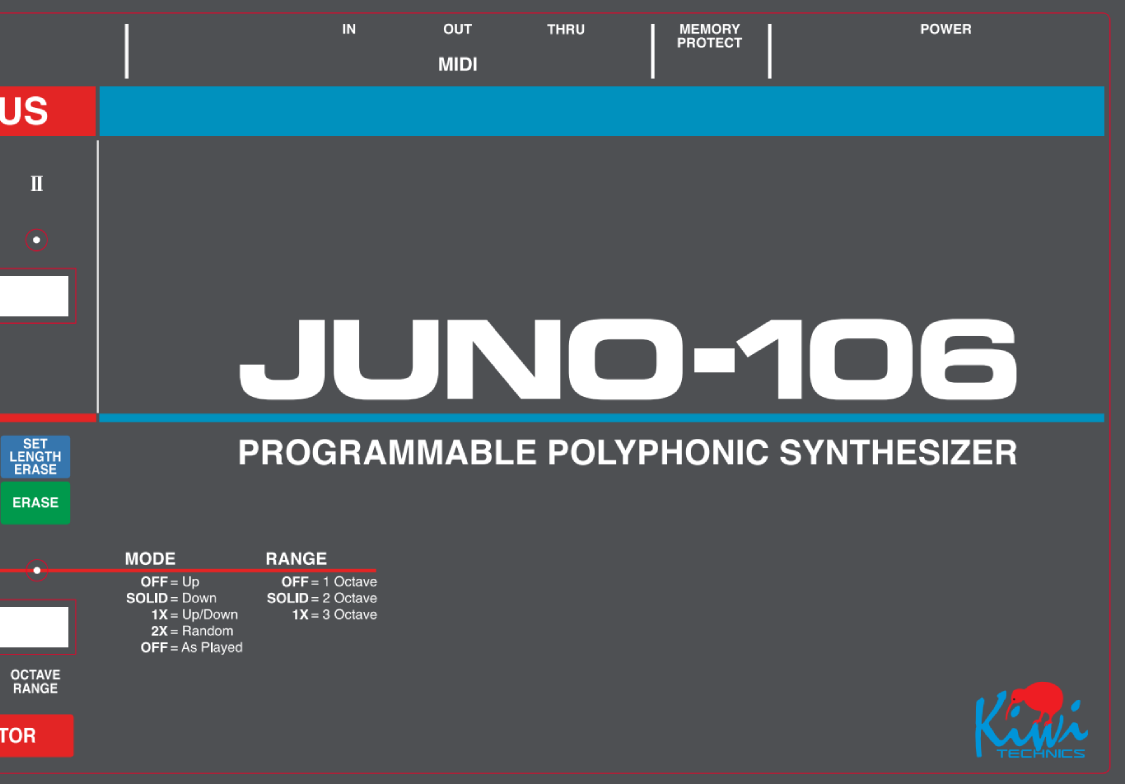Click the 'SOLID = Down' mode entry
Image resolution: width=1125 pixels, height=784 pixels.
[x=171, y=598]
